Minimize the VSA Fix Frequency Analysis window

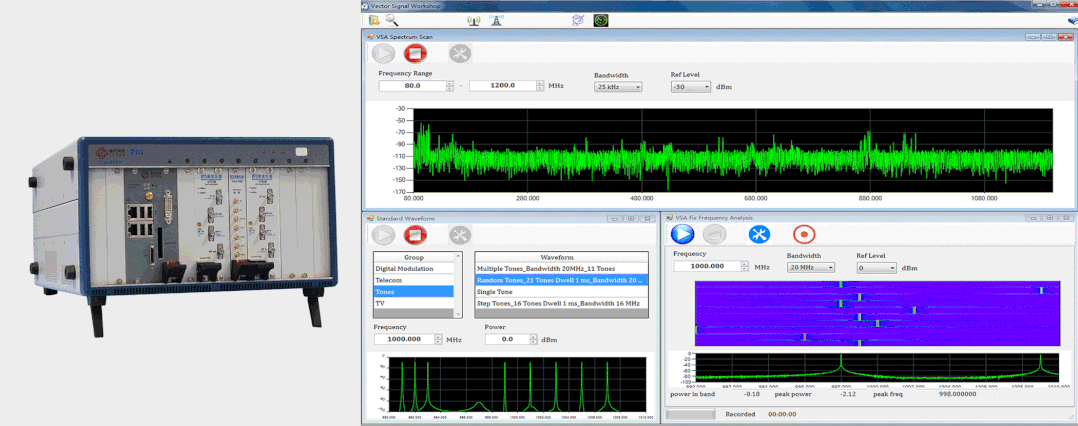pyautogui.click(x=1033, y=217)
